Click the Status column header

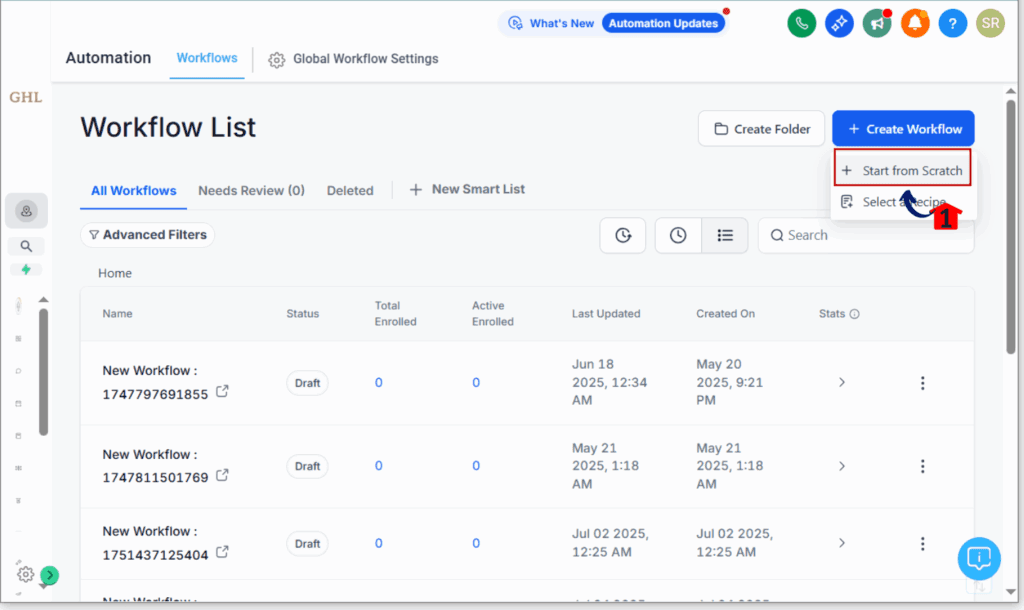tap(302, 314)
